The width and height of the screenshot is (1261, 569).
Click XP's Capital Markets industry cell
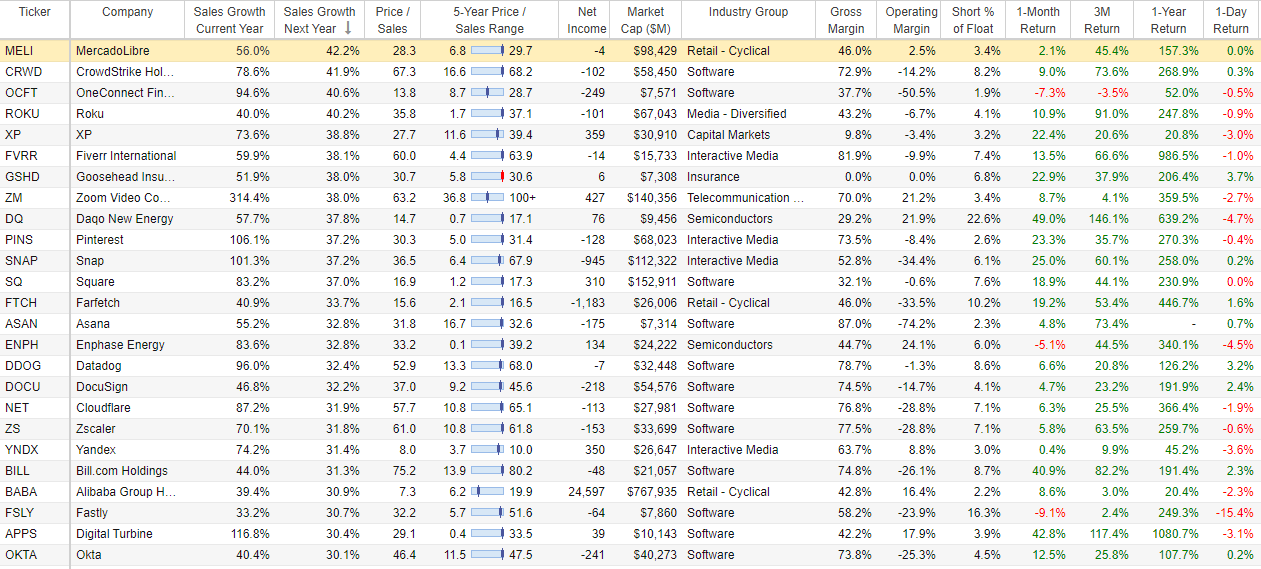(x=728, y=135)
